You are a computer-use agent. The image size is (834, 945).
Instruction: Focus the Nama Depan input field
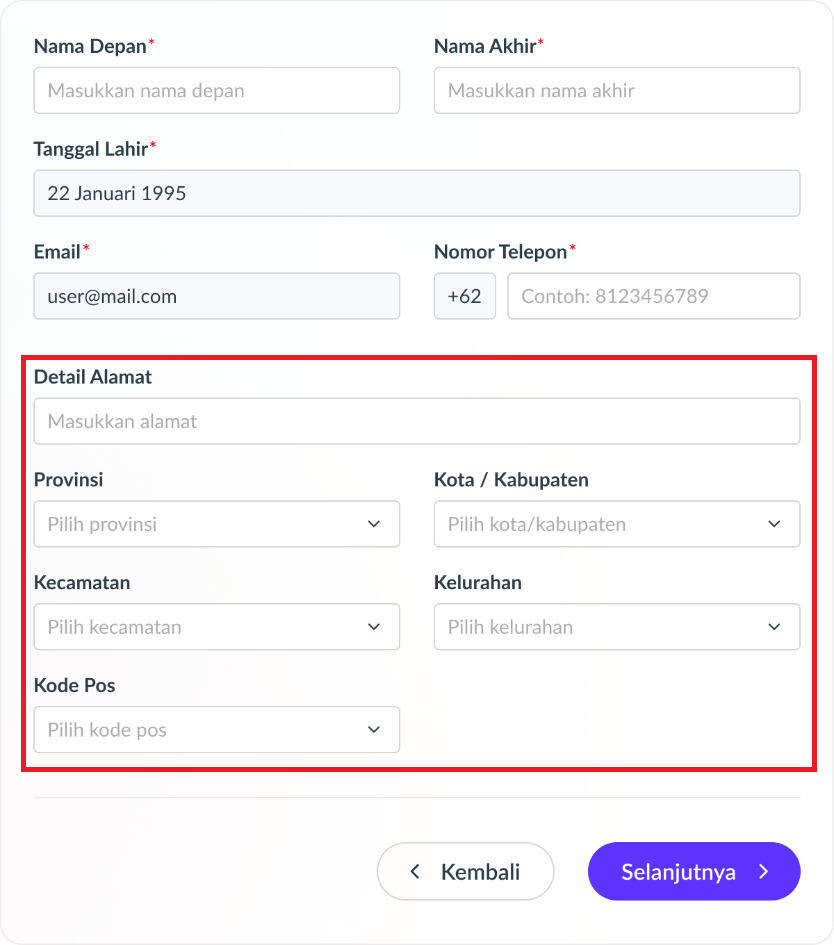point(217,90)
